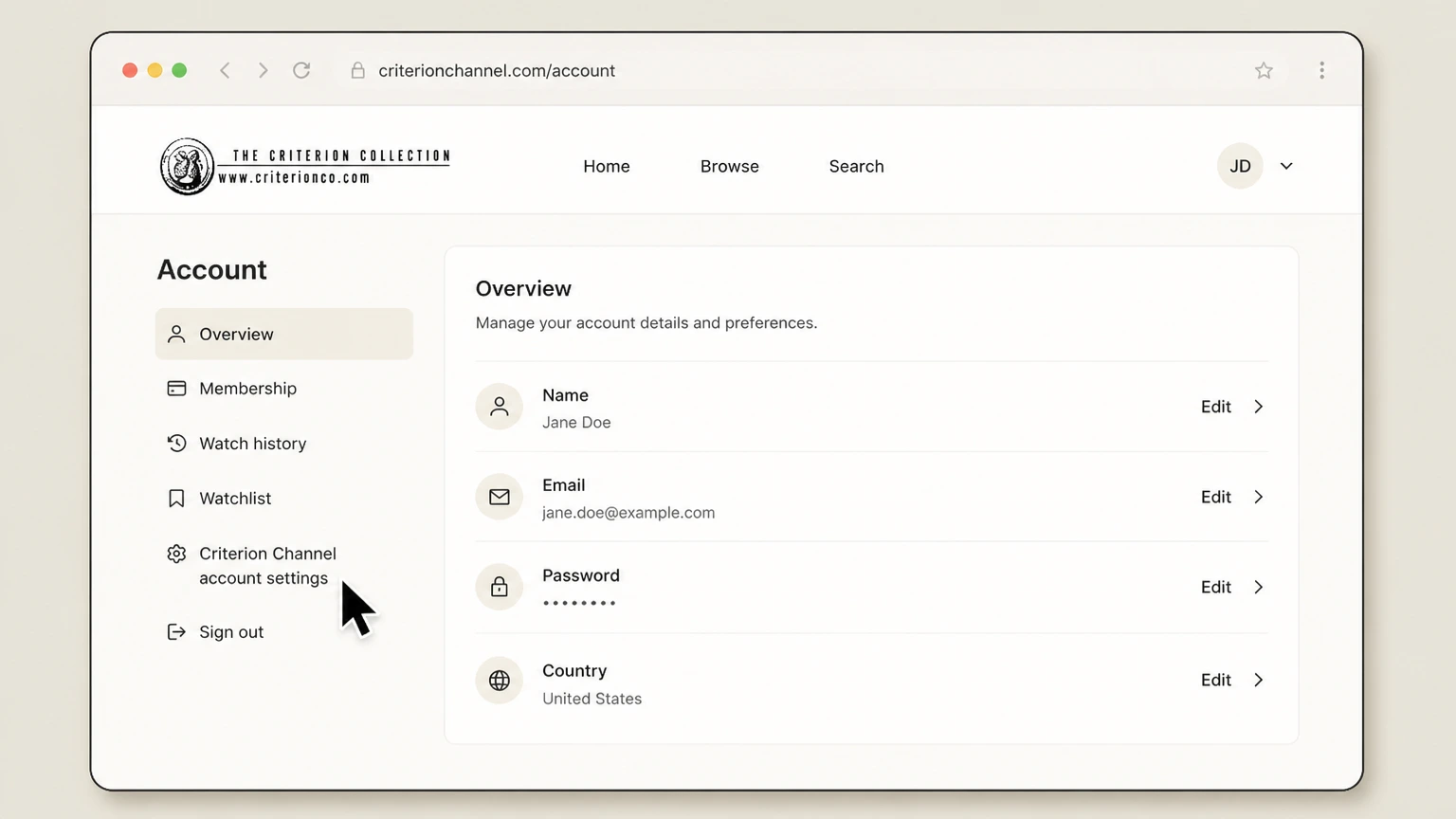Click the 'Account' sidebar heading
Screen dimensions: 1456x819
coord(212,269)
